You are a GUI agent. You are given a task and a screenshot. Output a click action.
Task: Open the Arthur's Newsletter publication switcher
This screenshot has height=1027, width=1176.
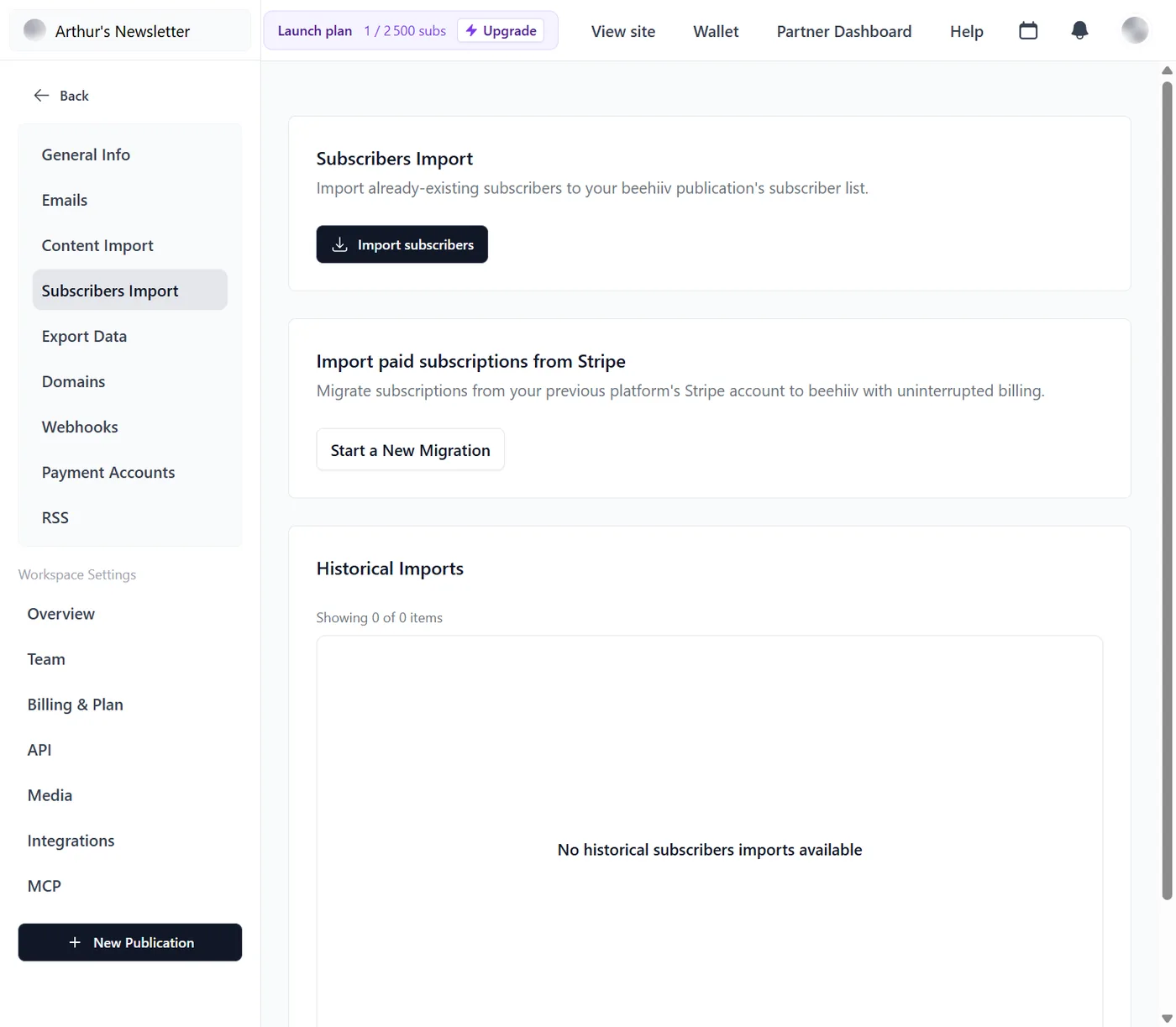coord(130,31)
